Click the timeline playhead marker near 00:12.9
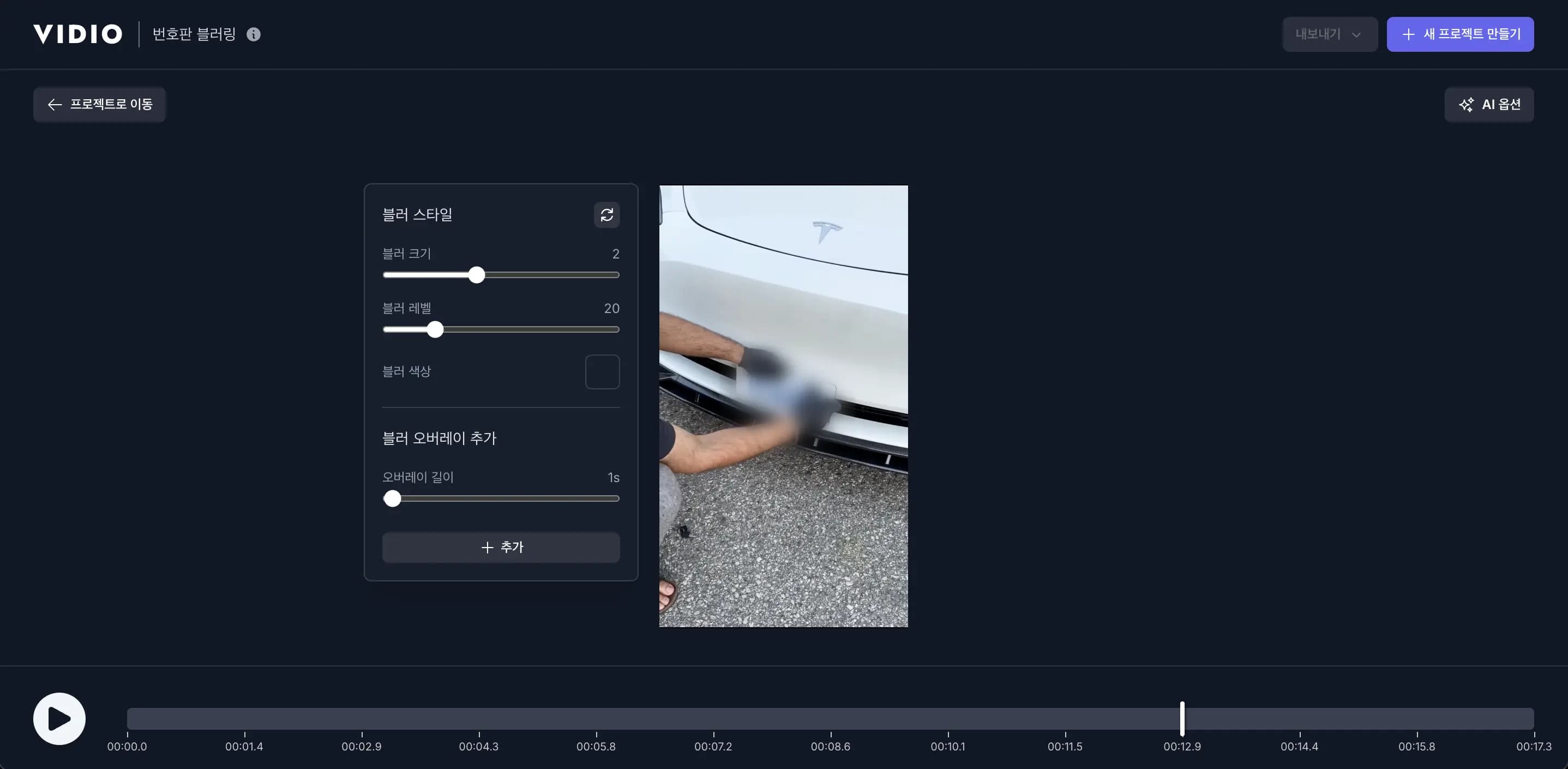Image resolution: width=1568 pixels, height=769 pixels. (1182, 719)
